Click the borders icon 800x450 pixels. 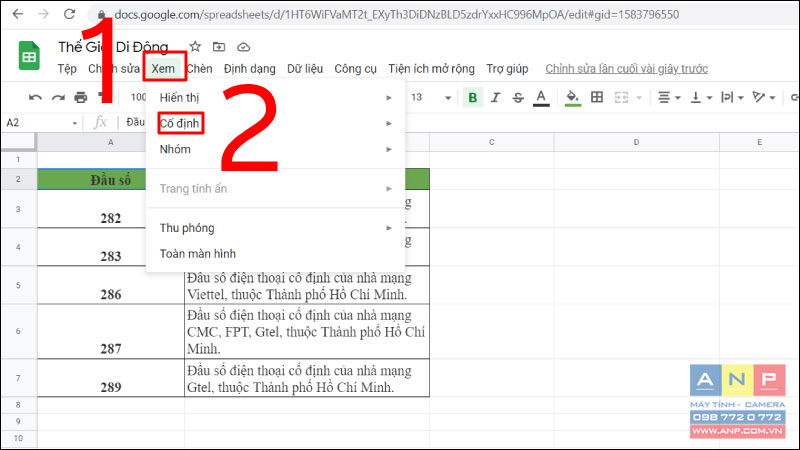click(x=596, y=97)
